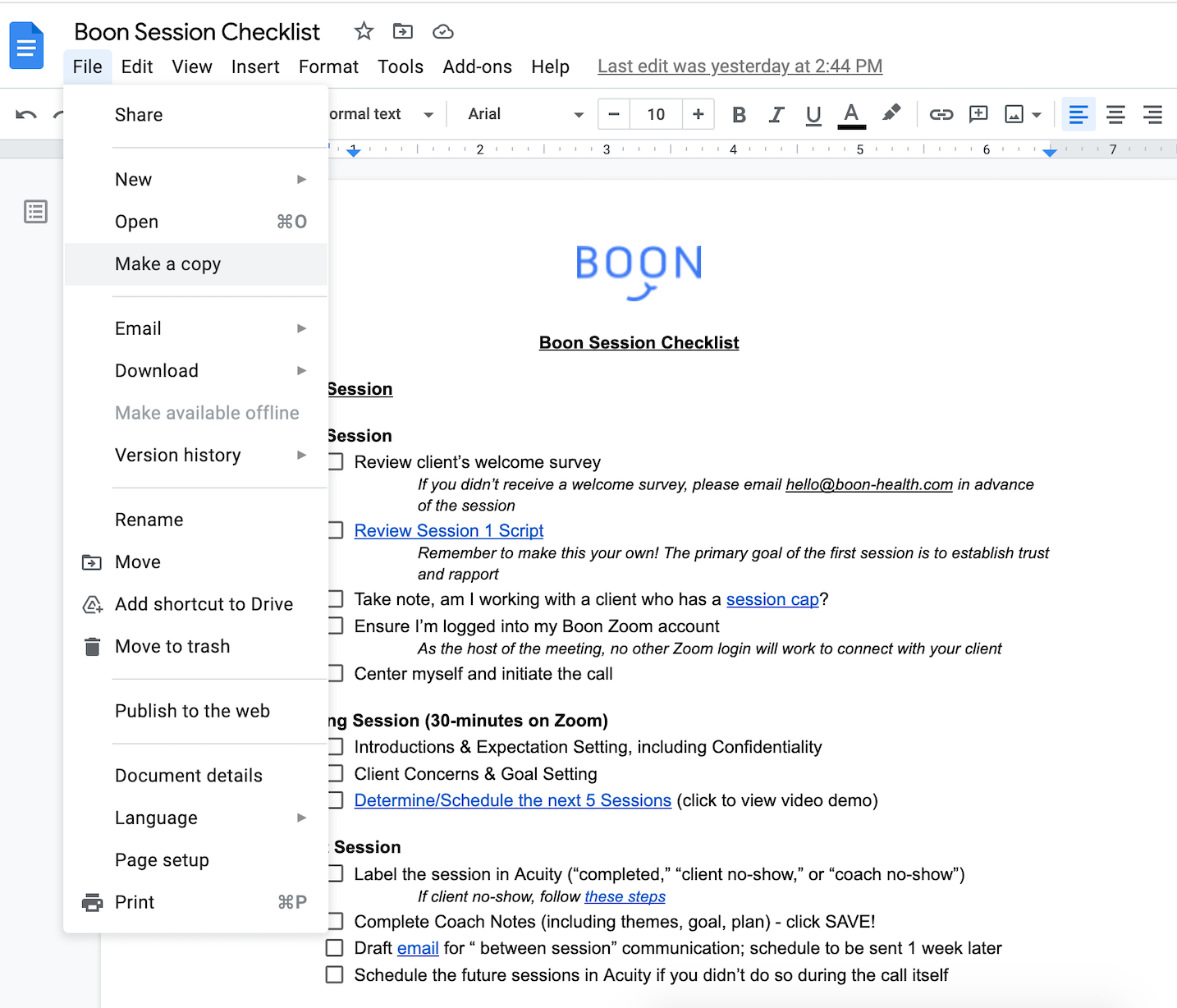
Task: Toggle italic formatting
Action: coord(776,115)
